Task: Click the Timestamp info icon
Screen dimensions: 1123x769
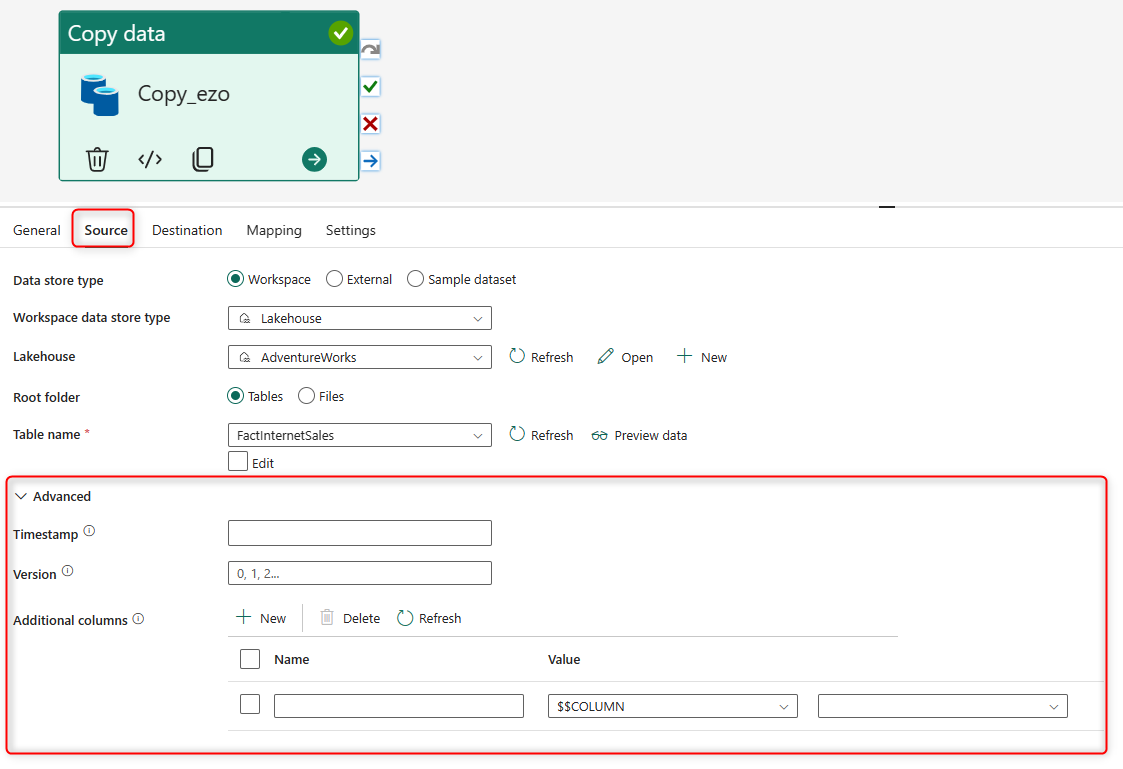Action: click(89, 531)
